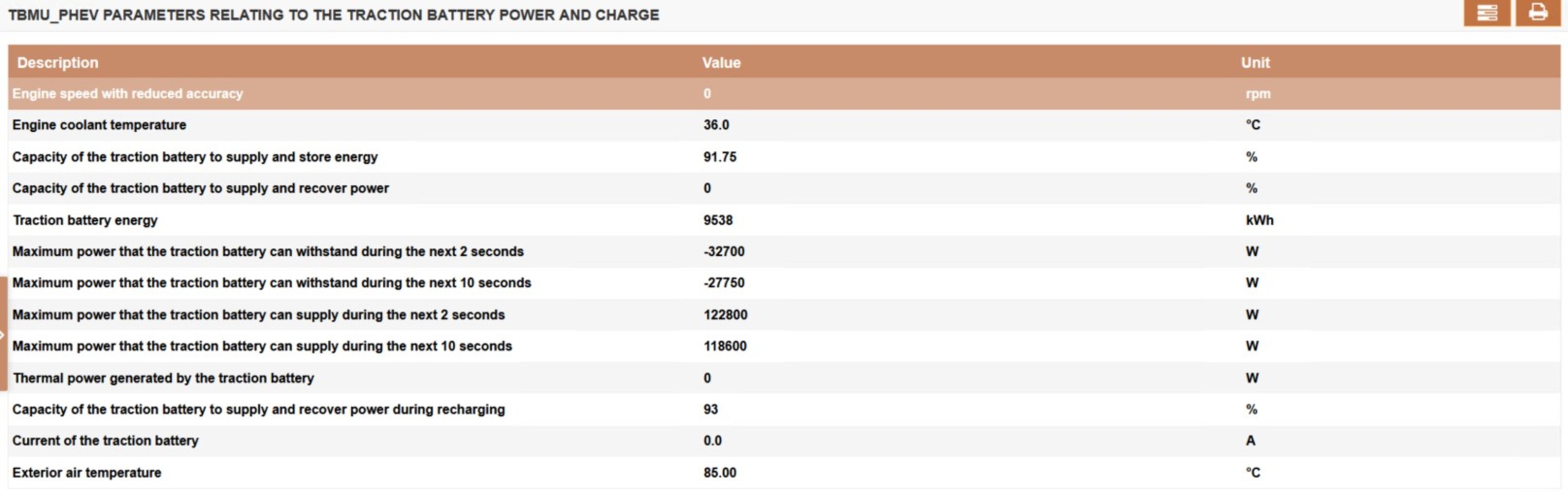Click the Value column header

tap(721, 63)
